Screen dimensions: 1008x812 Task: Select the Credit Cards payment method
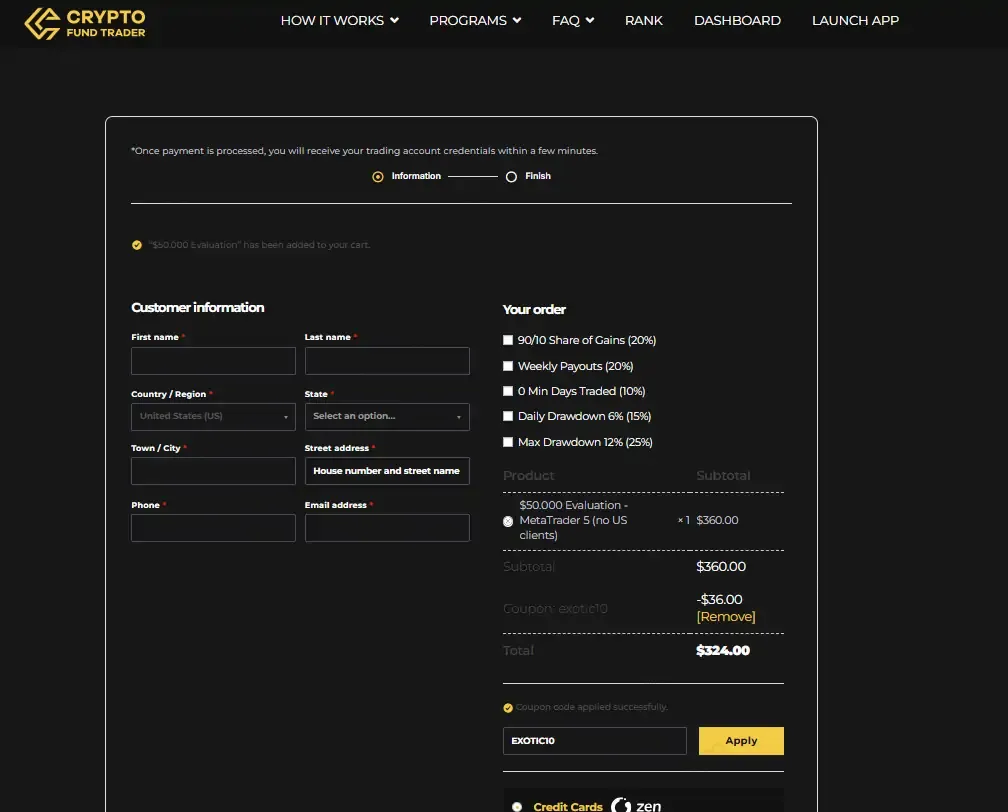pyautogui.click(x=516, y=806)
